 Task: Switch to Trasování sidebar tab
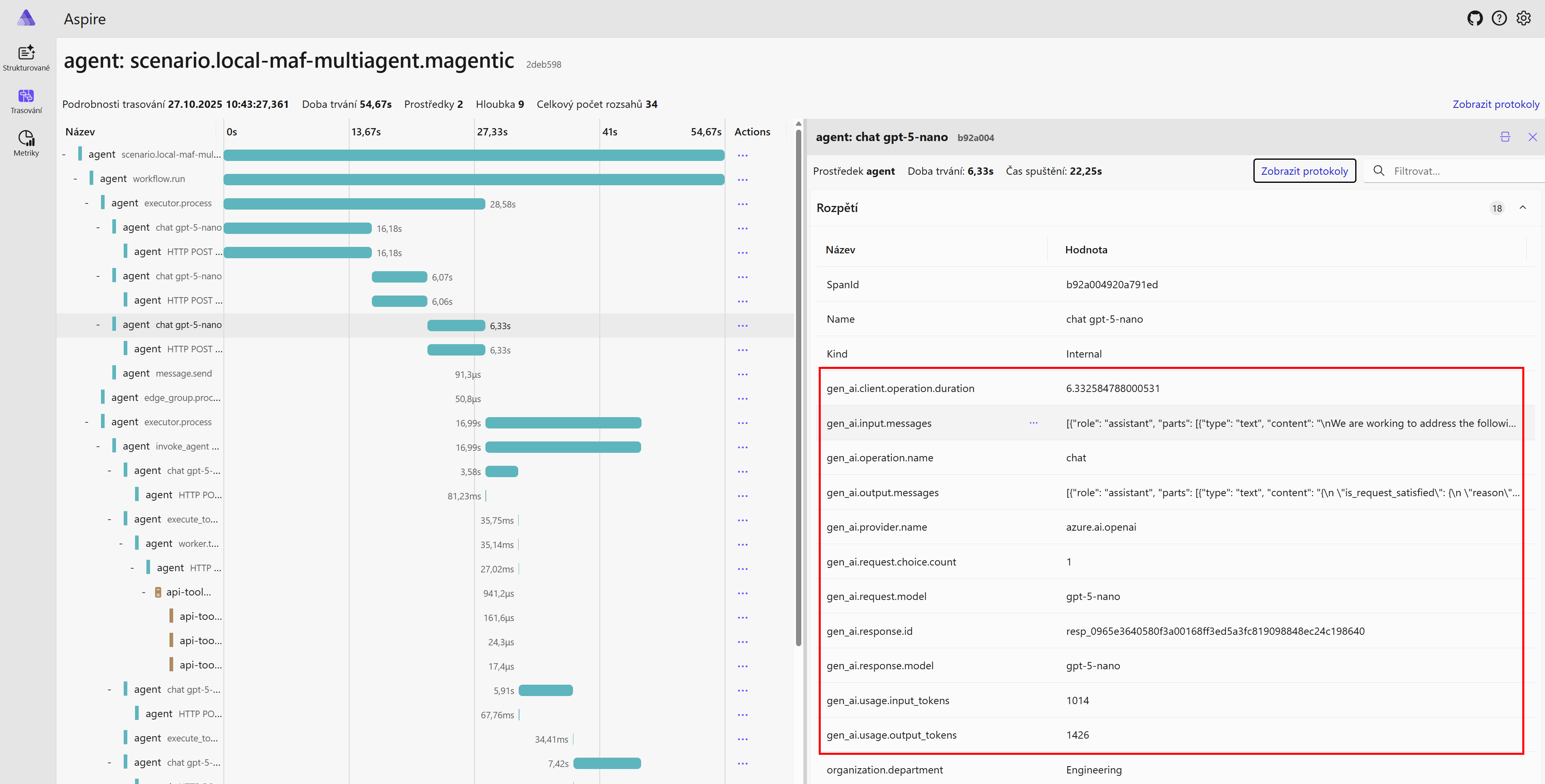(x=26, y=101)
